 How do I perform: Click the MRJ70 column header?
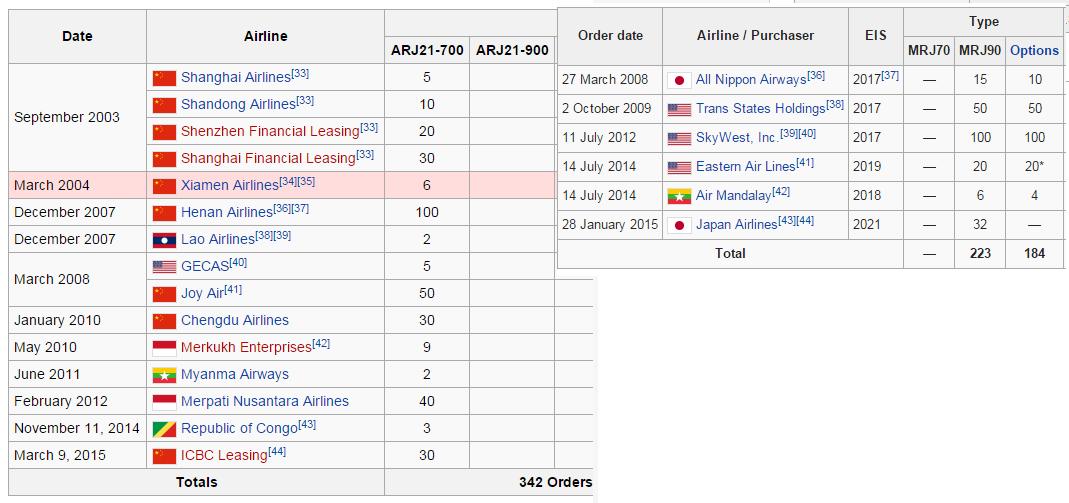(929, 50)
